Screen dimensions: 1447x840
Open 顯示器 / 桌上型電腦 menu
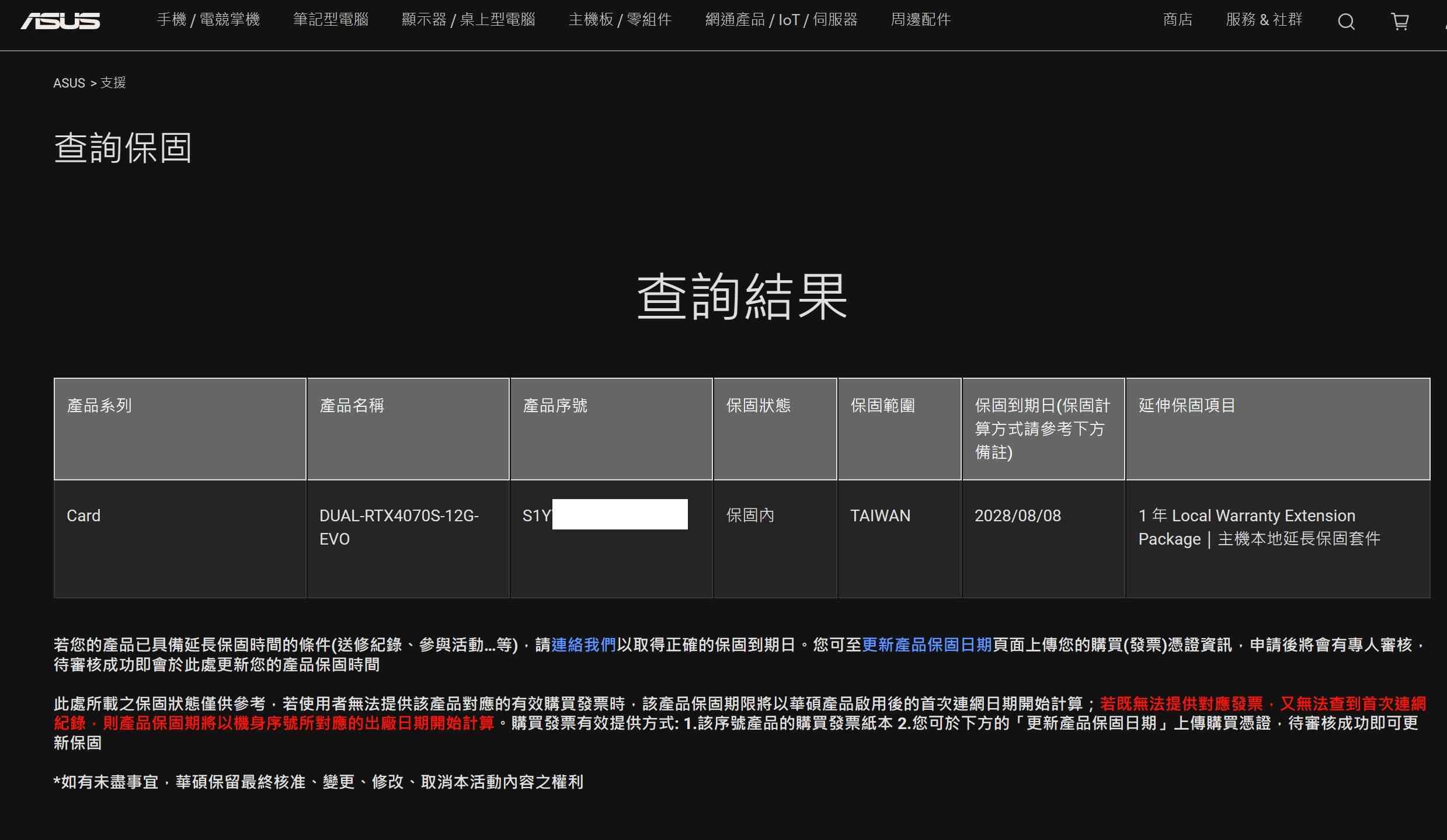coord(468,20)
